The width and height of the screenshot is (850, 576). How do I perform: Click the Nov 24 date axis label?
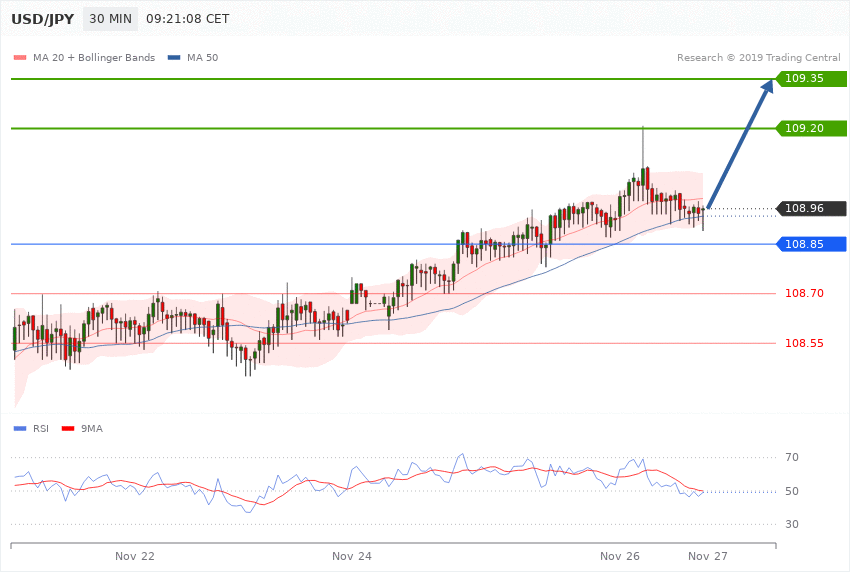(351, 556)
